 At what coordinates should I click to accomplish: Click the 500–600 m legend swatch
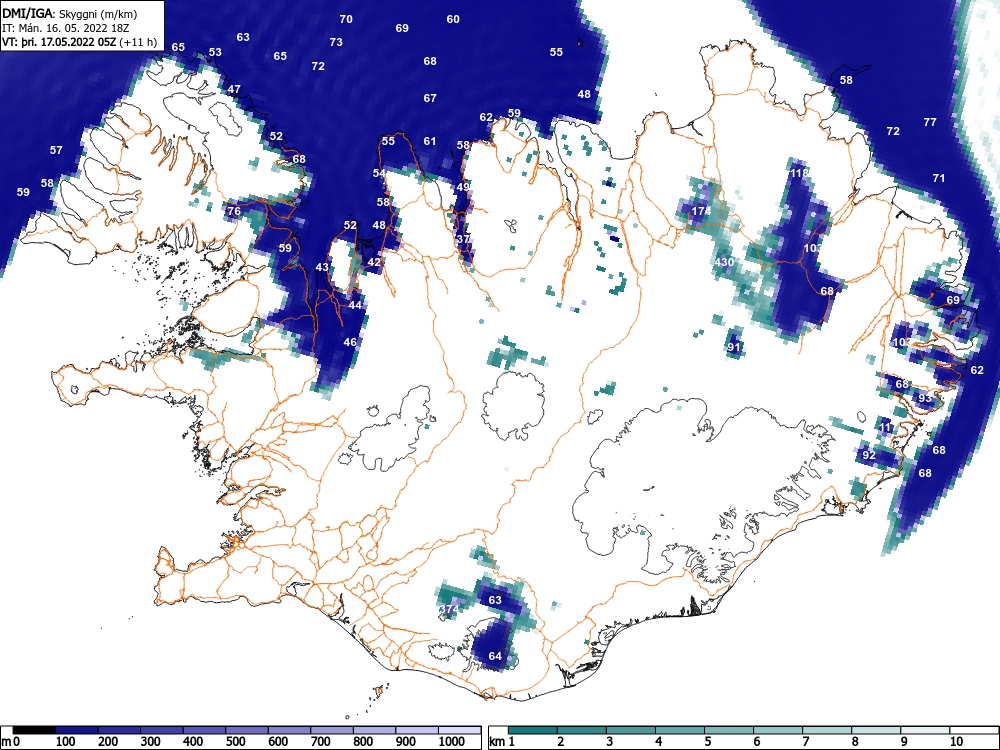[x=247, y=730]
